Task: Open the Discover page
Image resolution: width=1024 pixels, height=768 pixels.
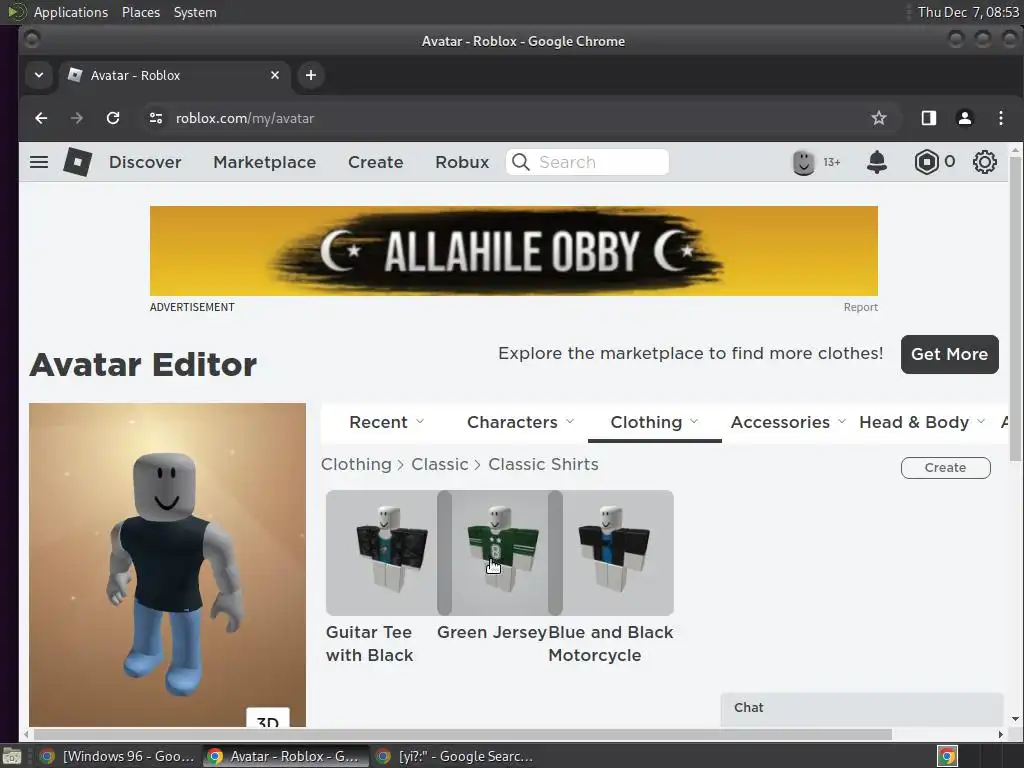Action: pyautogui.click(x=145, y=162)
